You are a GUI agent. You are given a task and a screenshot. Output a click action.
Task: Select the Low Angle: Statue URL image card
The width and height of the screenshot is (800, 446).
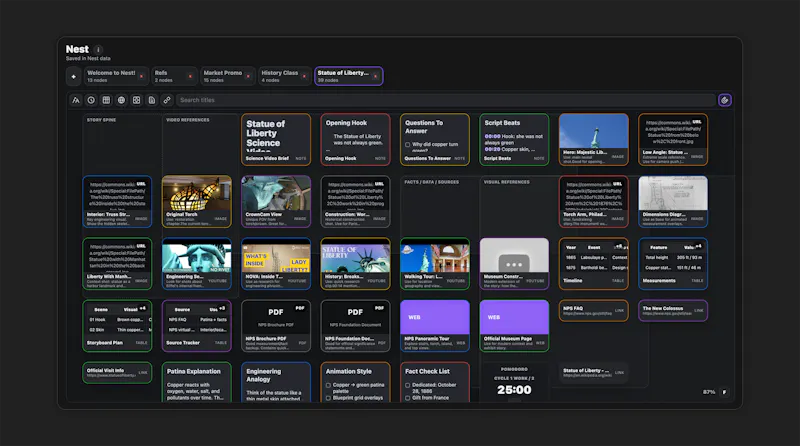click(673, 139)
